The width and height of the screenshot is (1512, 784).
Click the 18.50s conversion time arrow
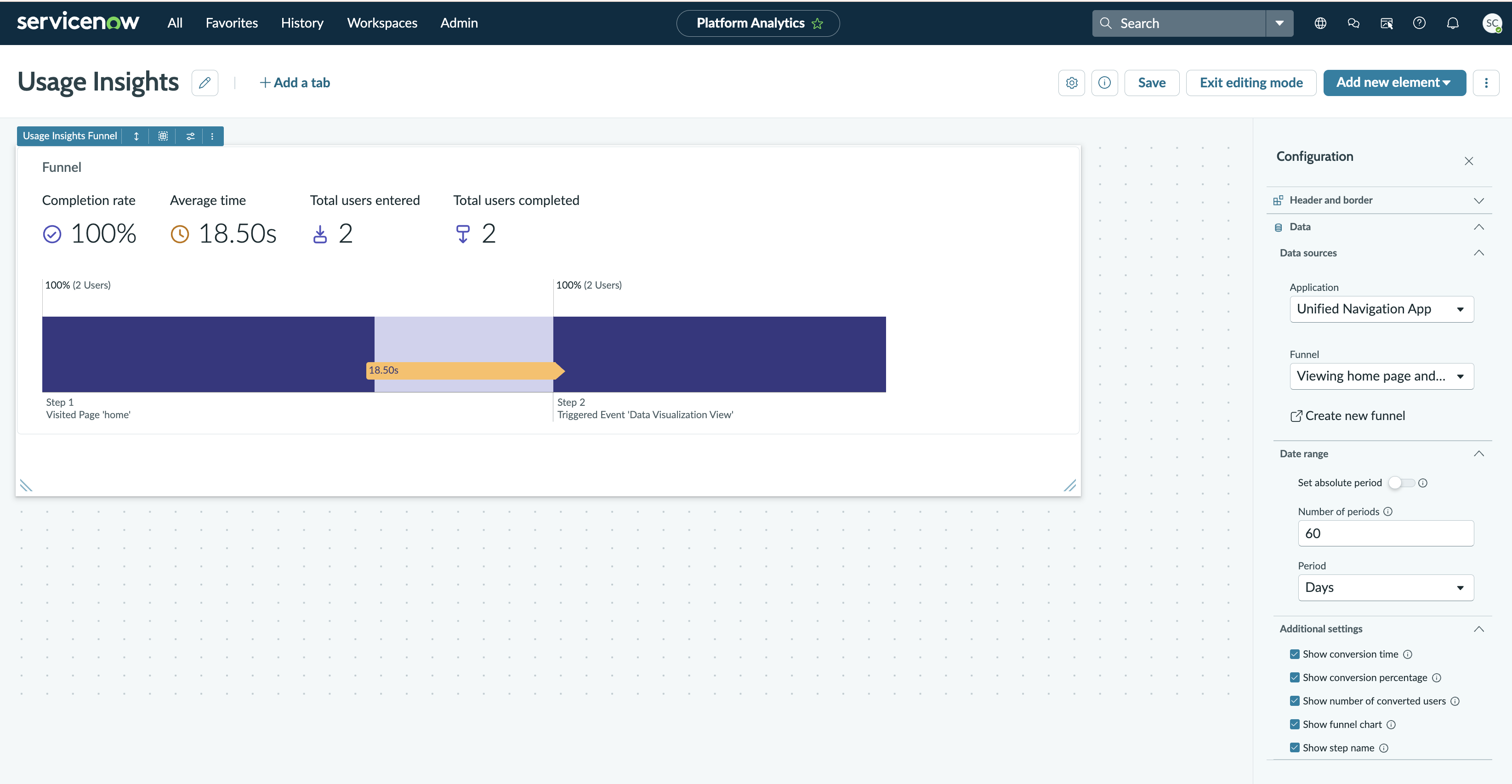pos(466,370)
